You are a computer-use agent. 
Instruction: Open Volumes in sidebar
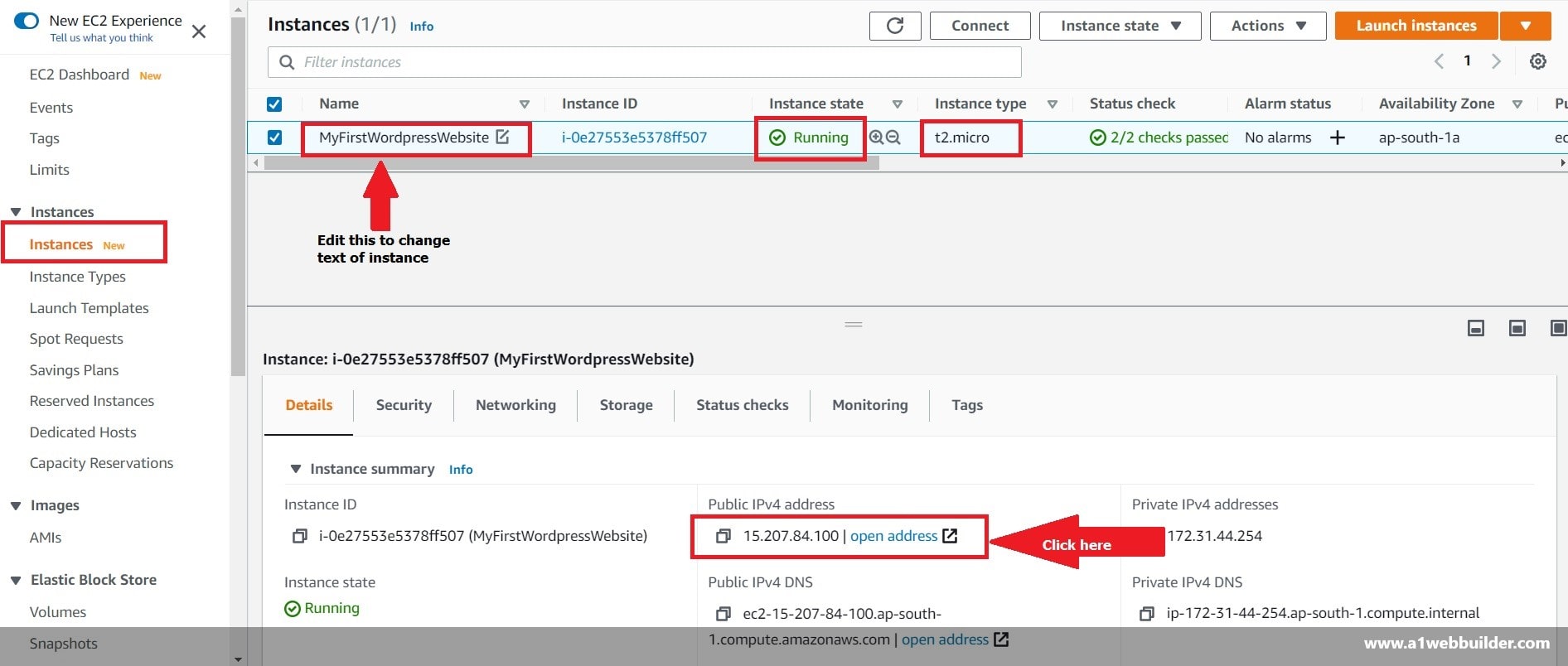[58, 612]
